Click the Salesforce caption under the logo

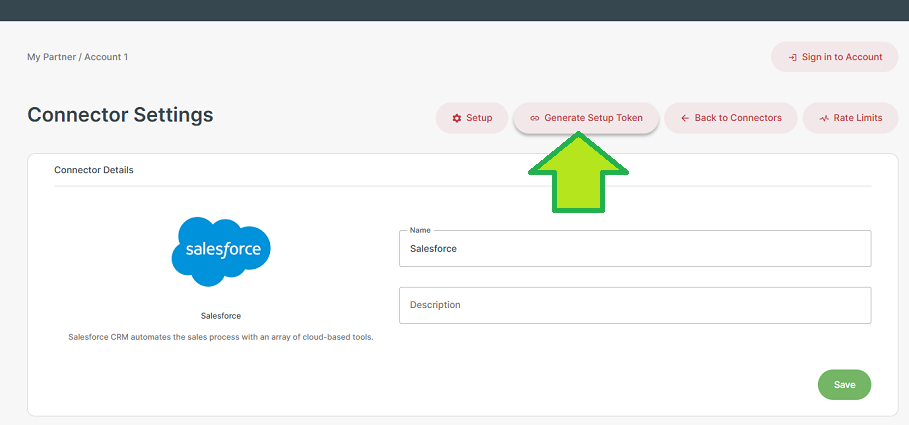coord(221,316)
